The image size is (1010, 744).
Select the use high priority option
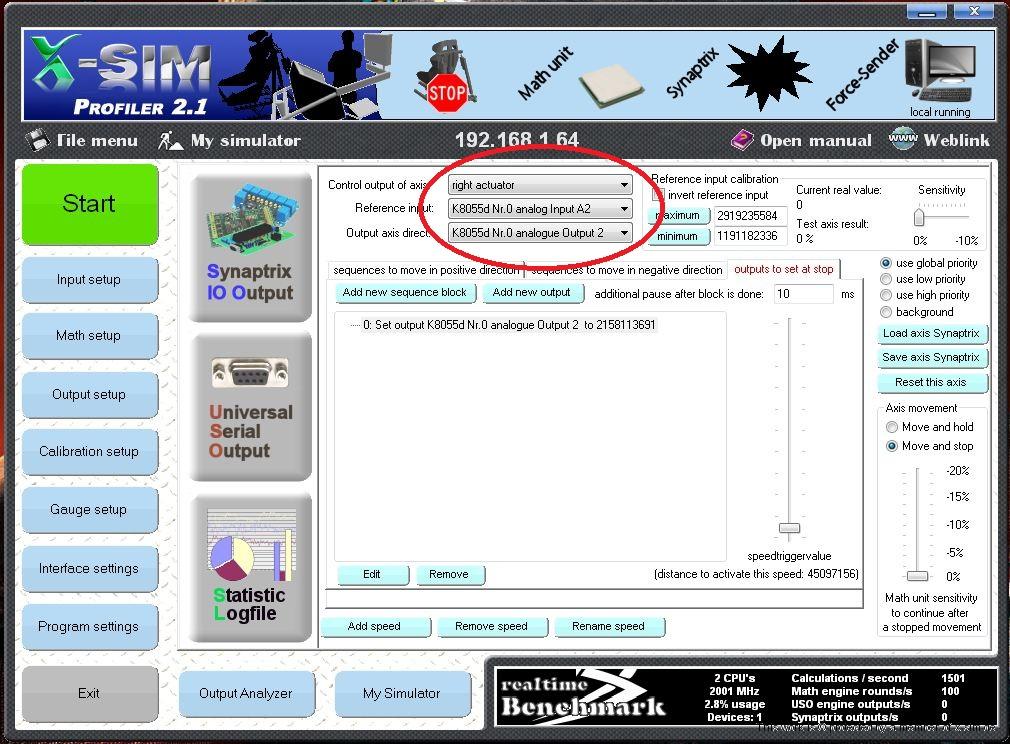tap(887, 295)
